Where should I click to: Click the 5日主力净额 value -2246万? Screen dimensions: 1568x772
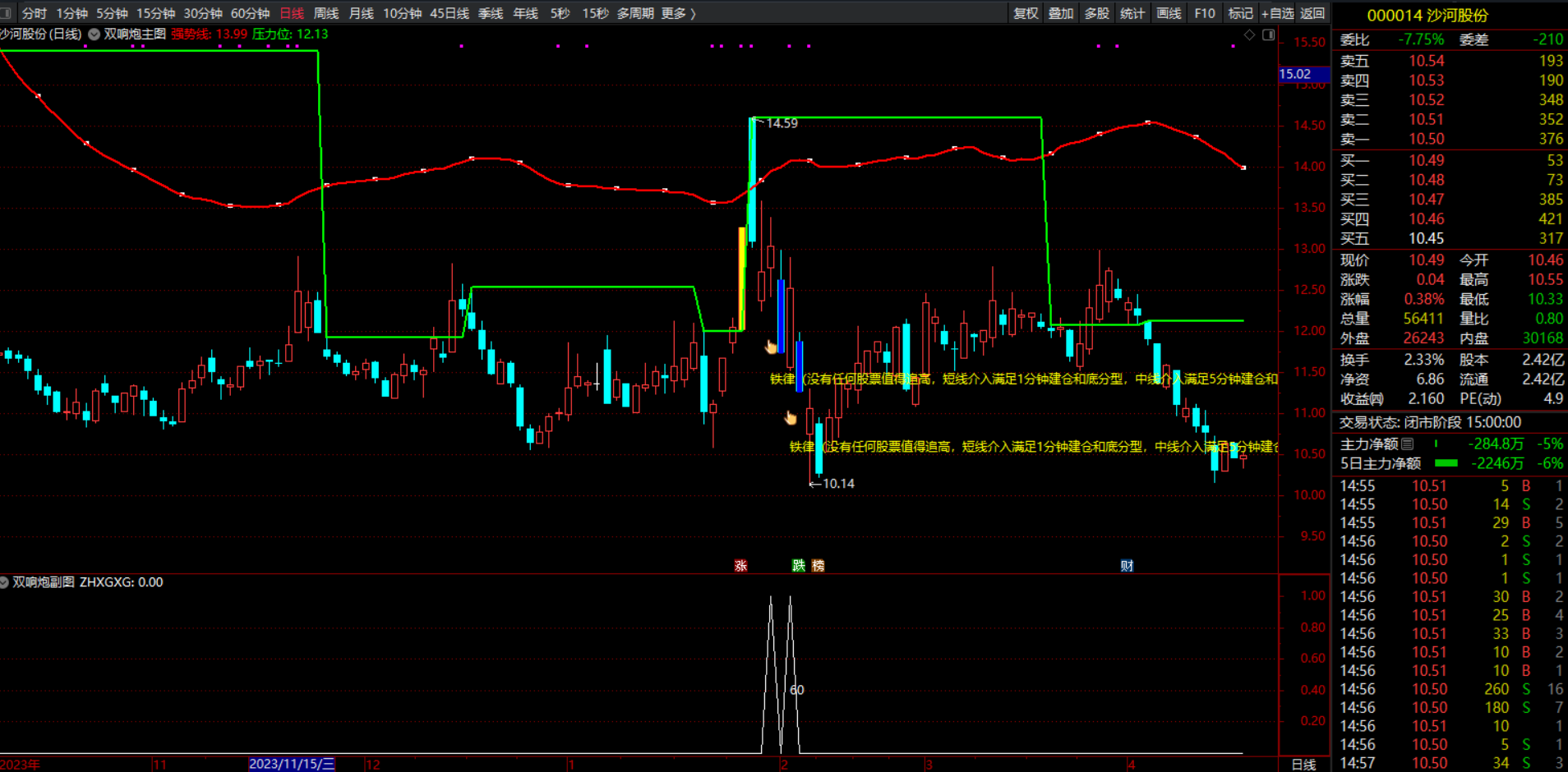click(1496, 463)
